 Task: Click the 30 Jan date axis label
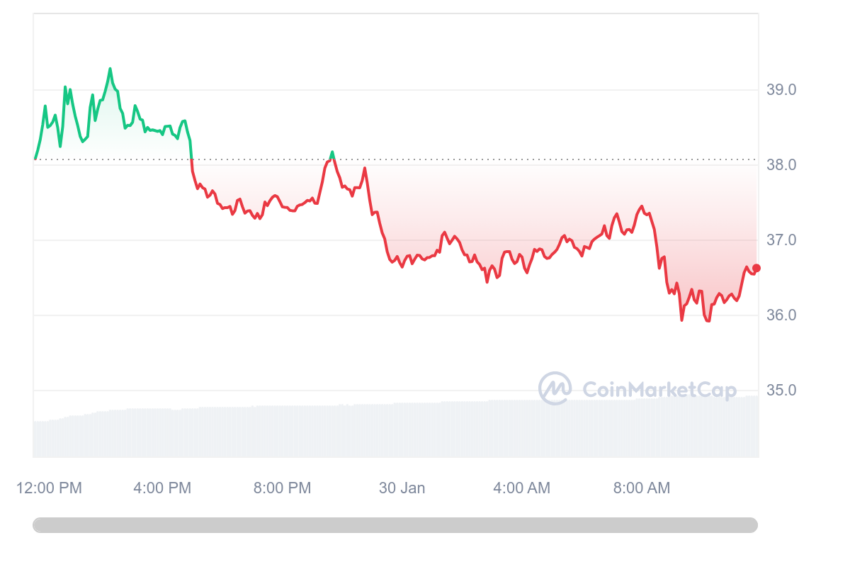[402, 488]
